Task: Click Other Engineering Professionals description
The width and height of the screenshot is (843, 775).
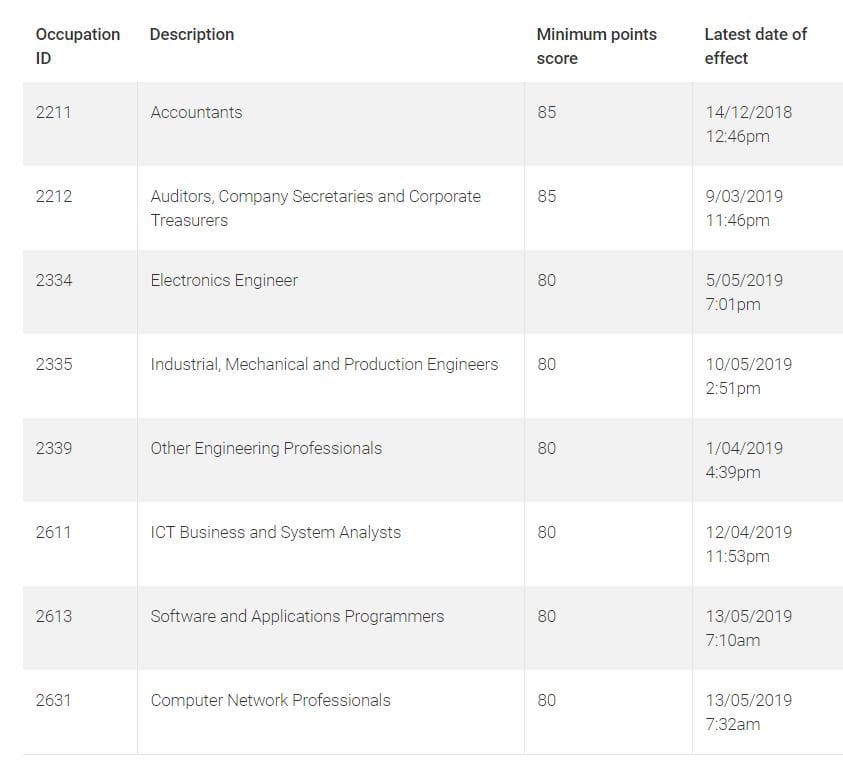Action: coord(266,449)
